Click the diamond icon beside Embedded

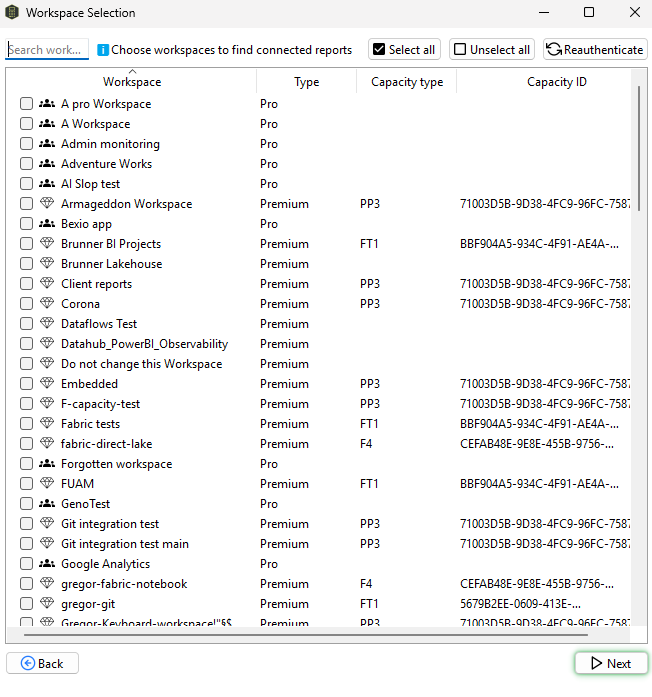tap(47, 383)
